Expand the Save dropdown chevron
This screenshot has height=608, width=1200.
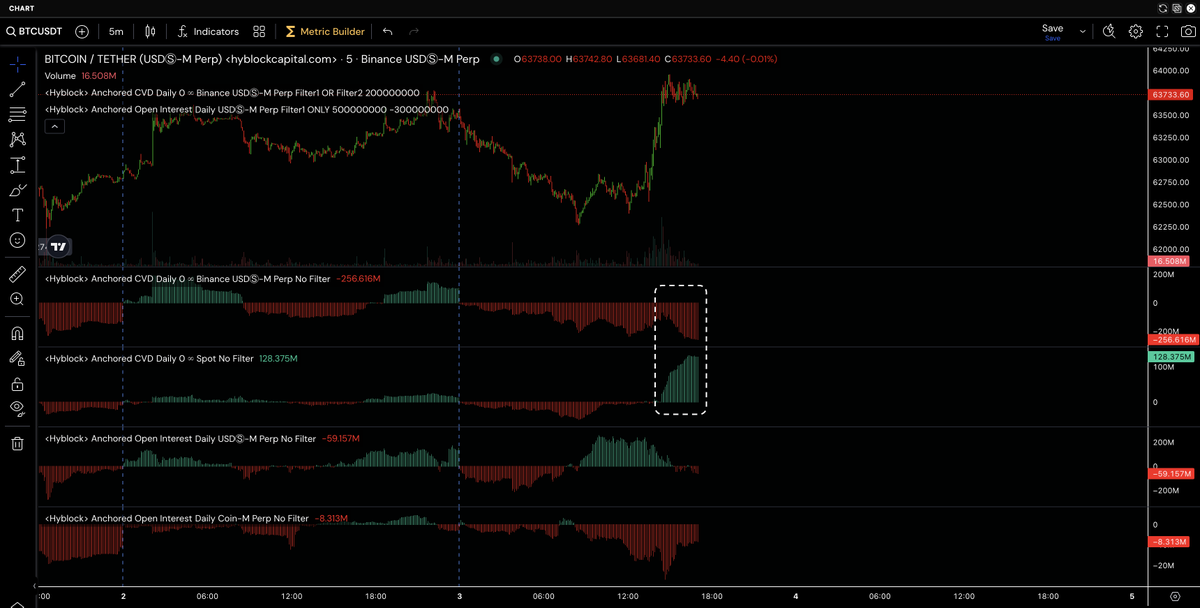point(1083,32)
